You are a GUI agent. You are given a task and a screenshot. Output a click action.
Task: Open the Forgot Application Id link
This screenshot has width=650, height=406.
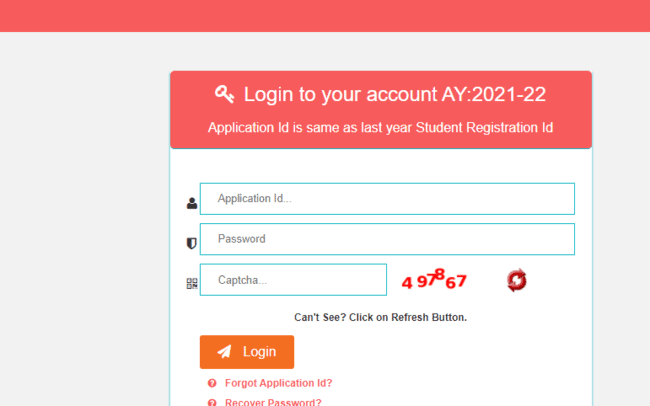pos(279,383)
